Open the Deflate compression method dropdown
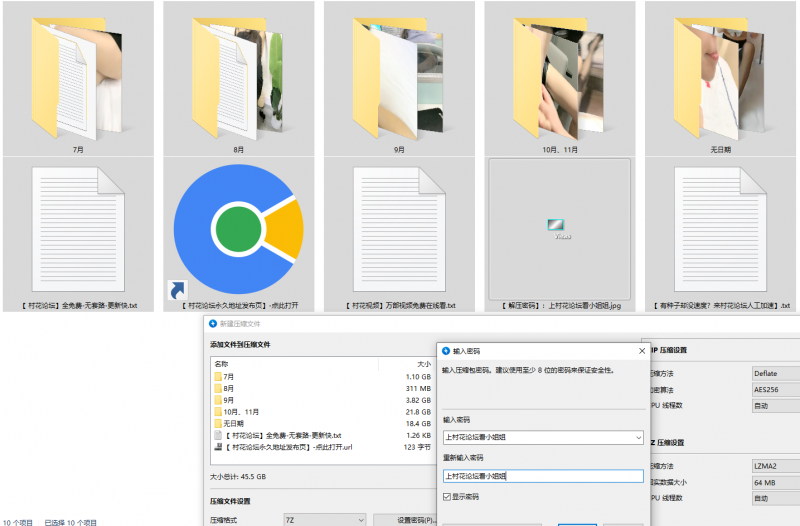Viewport: 800px width, 526px height. (x=776, y=374)
